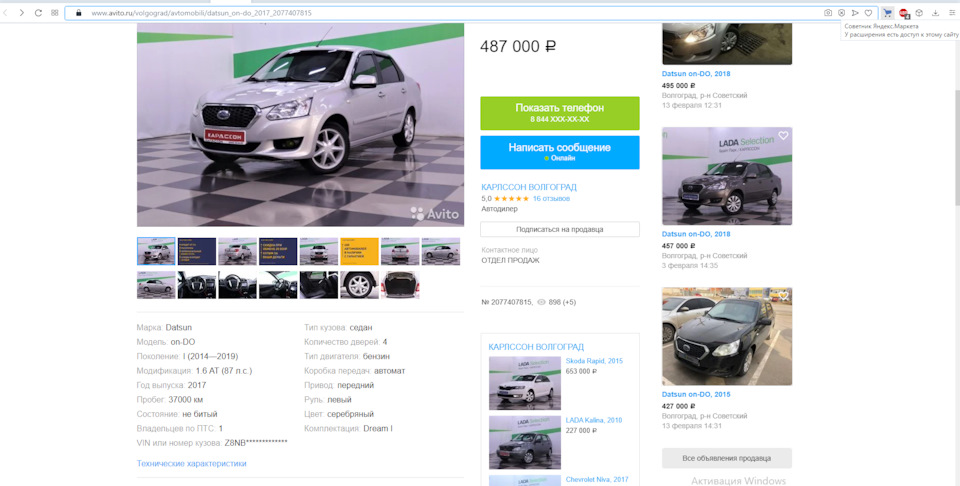The width and height of the screenshot is (960, 486).
Task: Select the open trunk gallery thumbnail
Action: coord(400,285)
